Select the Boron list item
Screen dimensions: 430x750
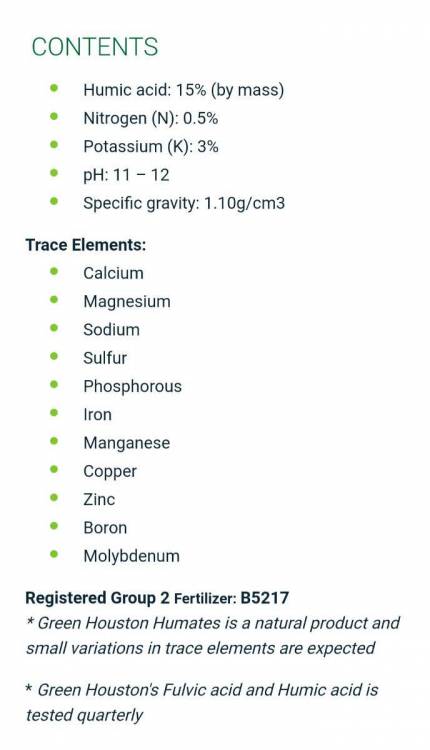tap(105, 528)
